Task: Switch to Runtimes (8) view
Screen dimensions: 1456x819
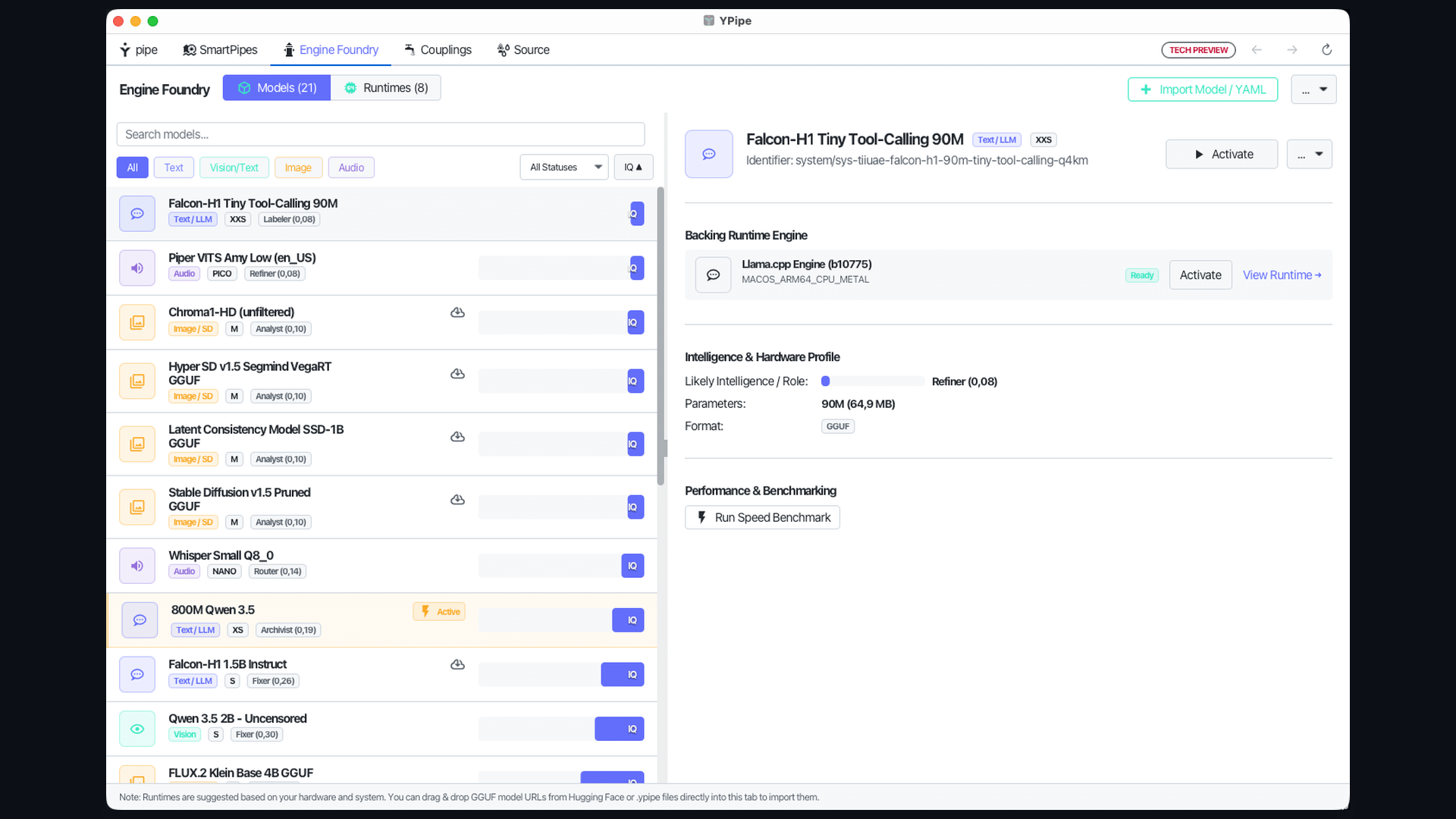Action: pos(386,88)
